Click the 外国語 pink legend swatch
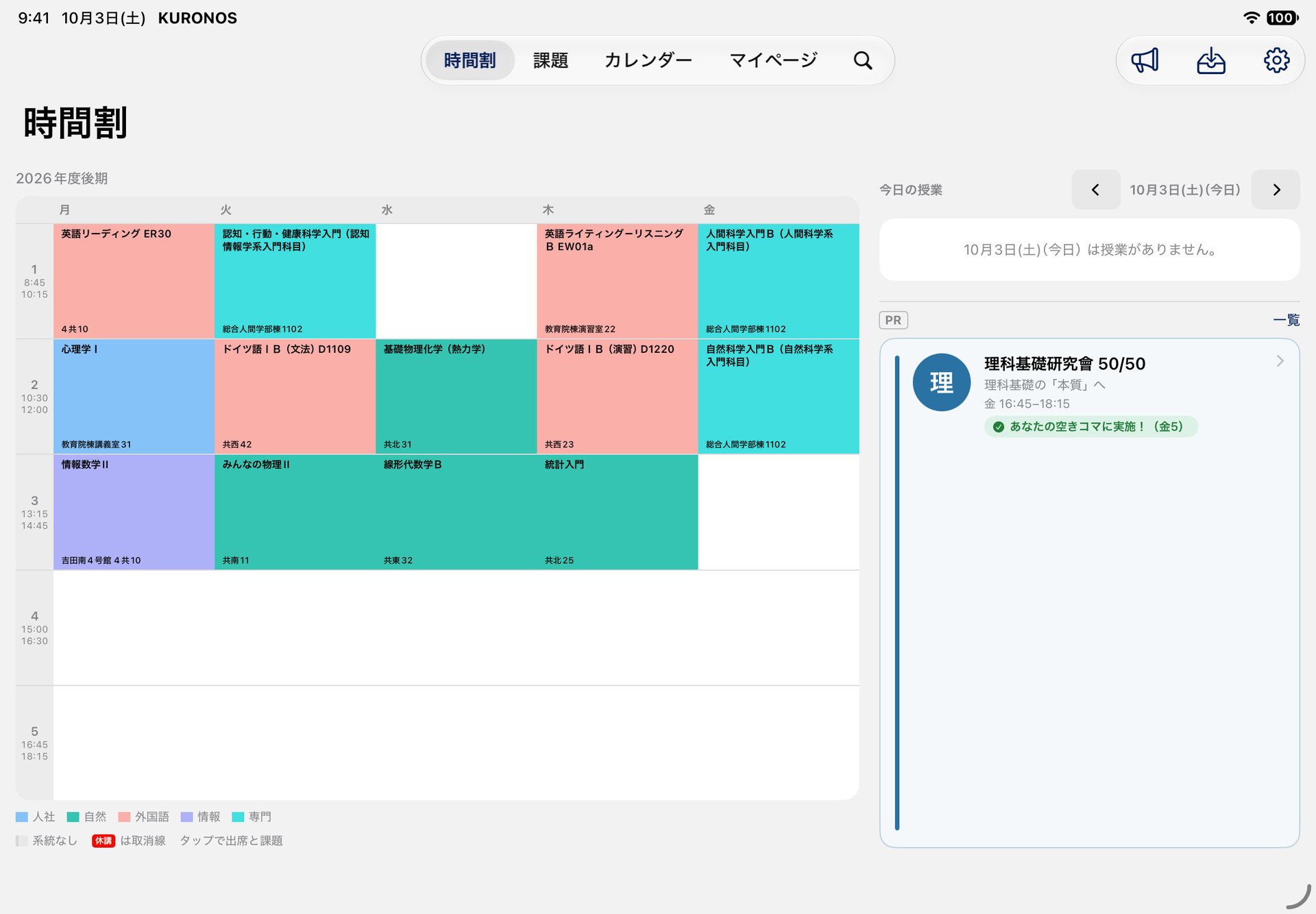The width and height of the screenshot is (1316, 914). click(x=124, y=817)
